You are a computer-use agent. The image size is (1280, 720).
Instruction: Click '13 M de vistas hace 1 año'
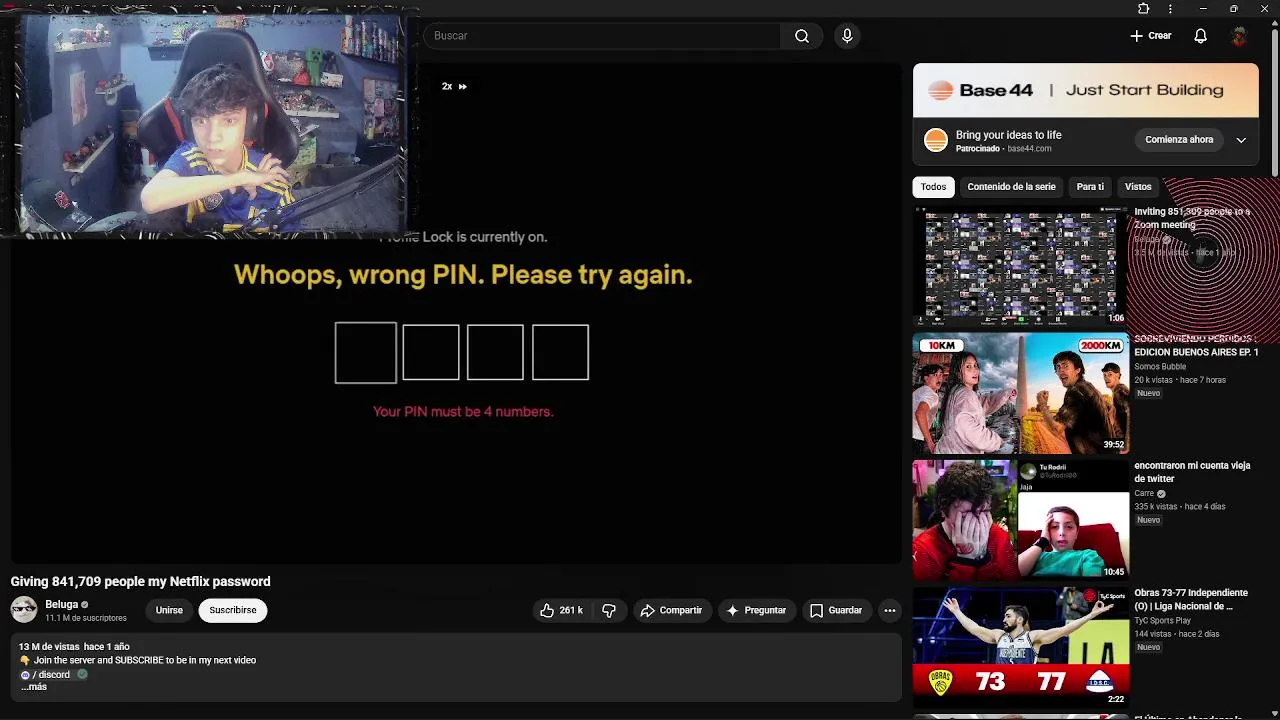pyautogui.click(x=74, y=647)
